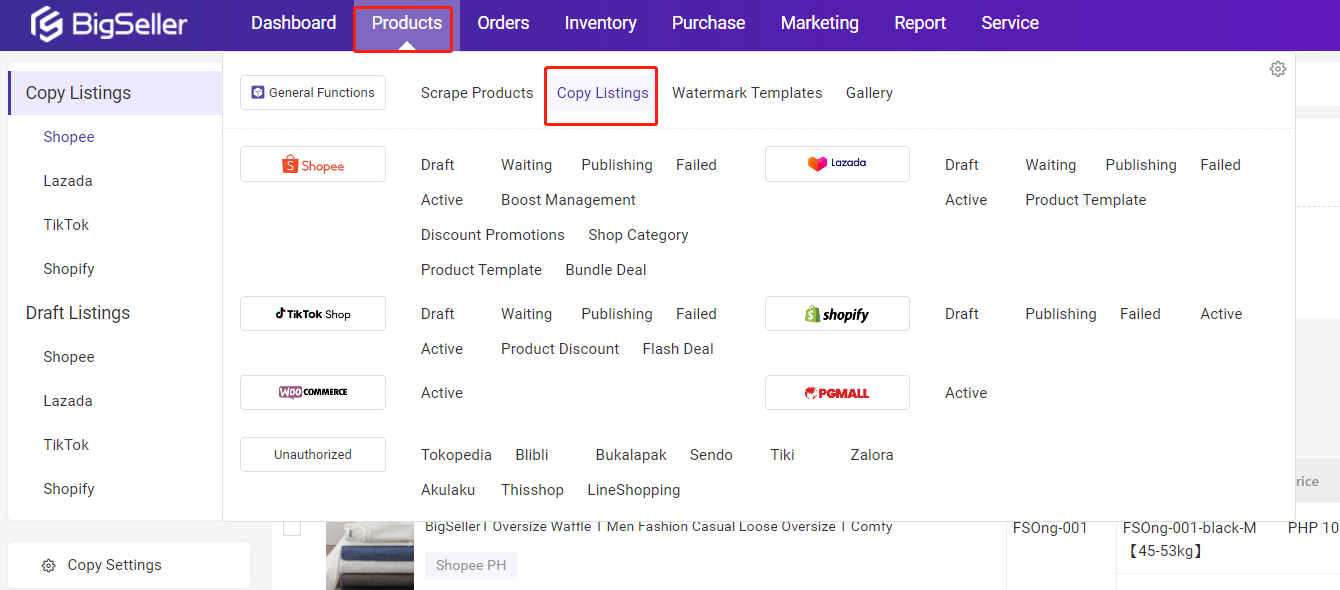Image resolution: width=1340 pixels, height=590 pixels.
Task: Open the PGMall platform button
Action: (x=837, y=392)
